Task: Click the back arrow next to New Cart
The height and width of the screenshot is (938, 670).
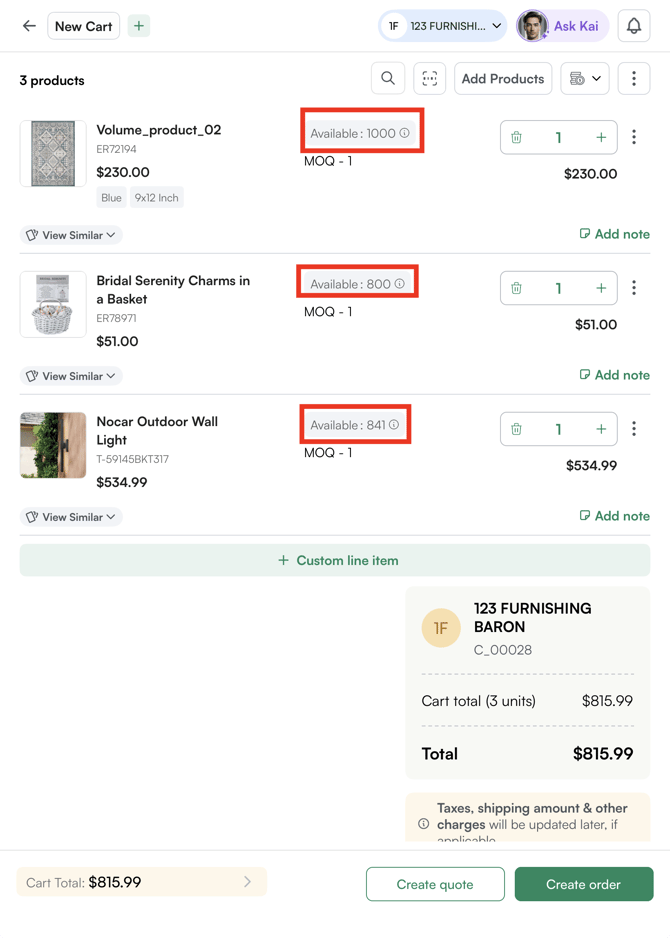Action: pyautogui.click(x=28, y=26)
